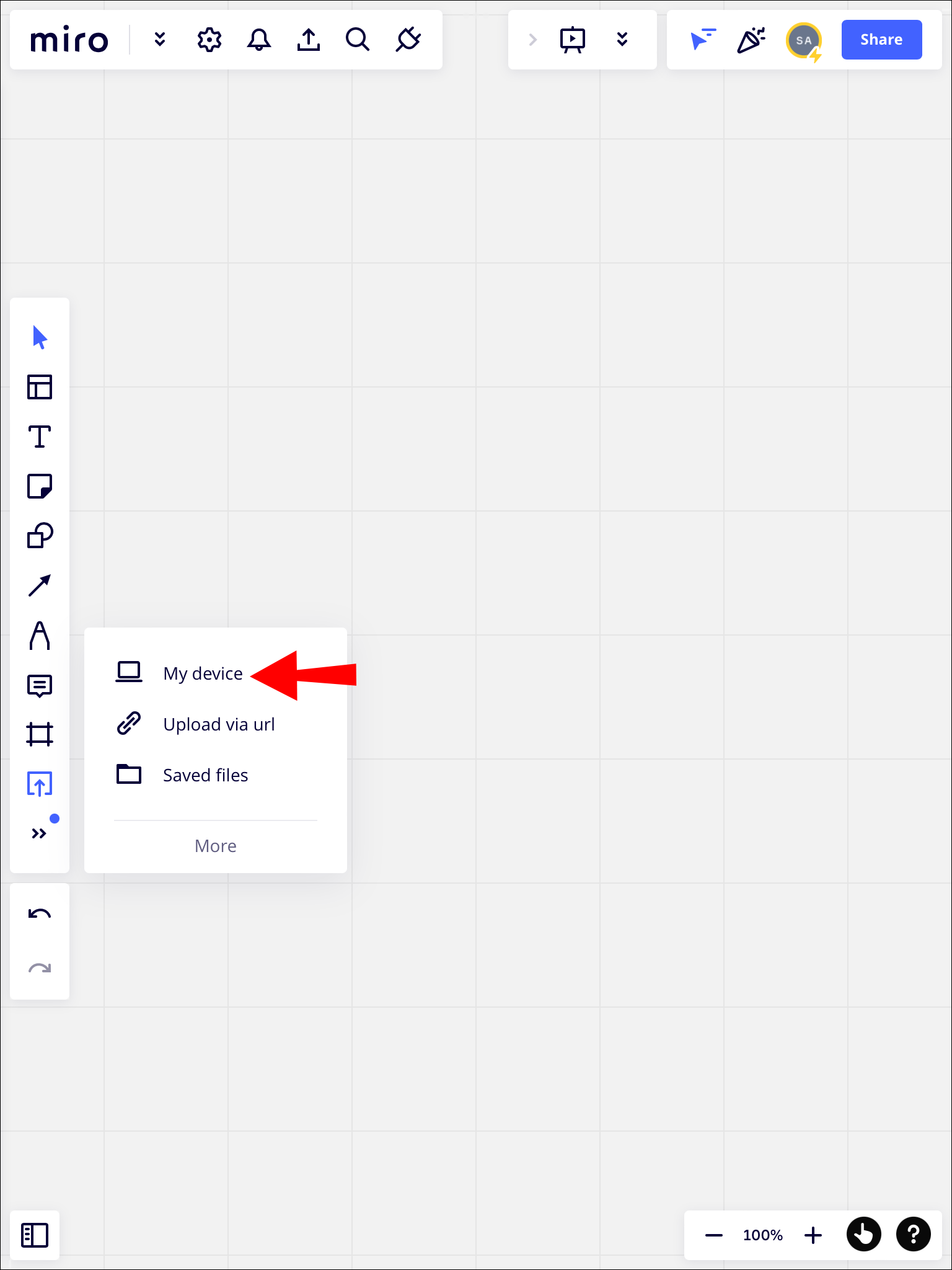Open Saved files option

[x=216, y=775]
